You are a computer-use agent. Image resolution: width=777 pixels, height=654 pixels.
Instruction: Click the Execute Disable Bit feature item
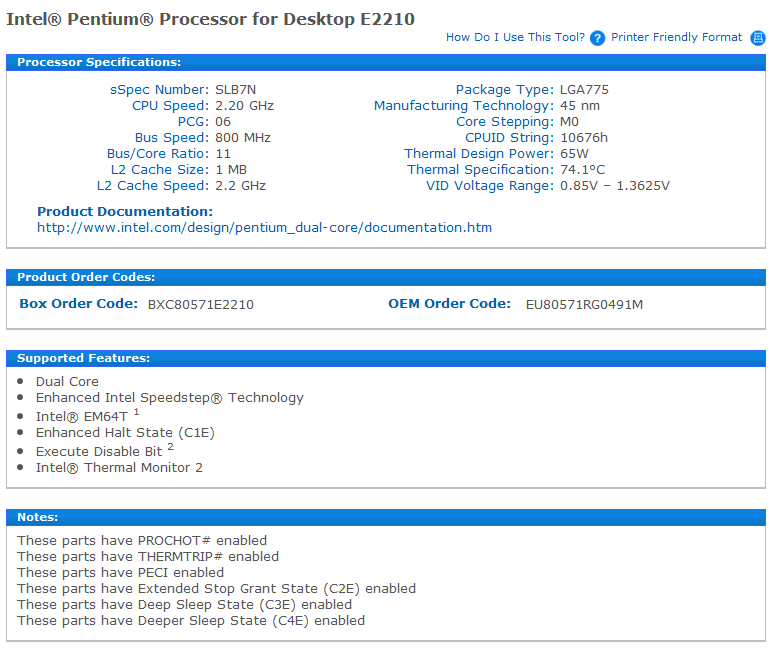(x=99, y=452)
